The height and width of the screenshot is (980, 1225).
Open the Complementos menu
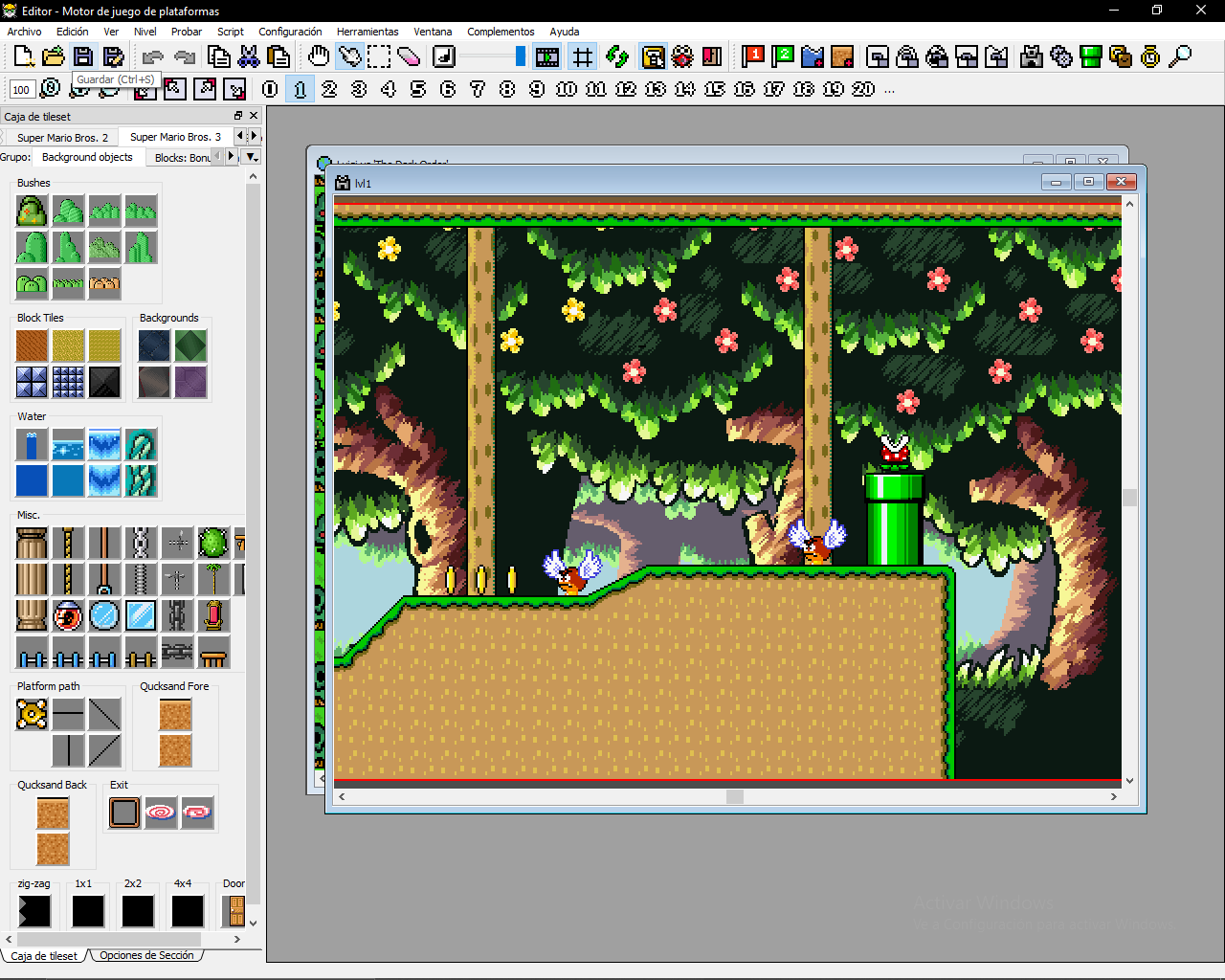501,32
